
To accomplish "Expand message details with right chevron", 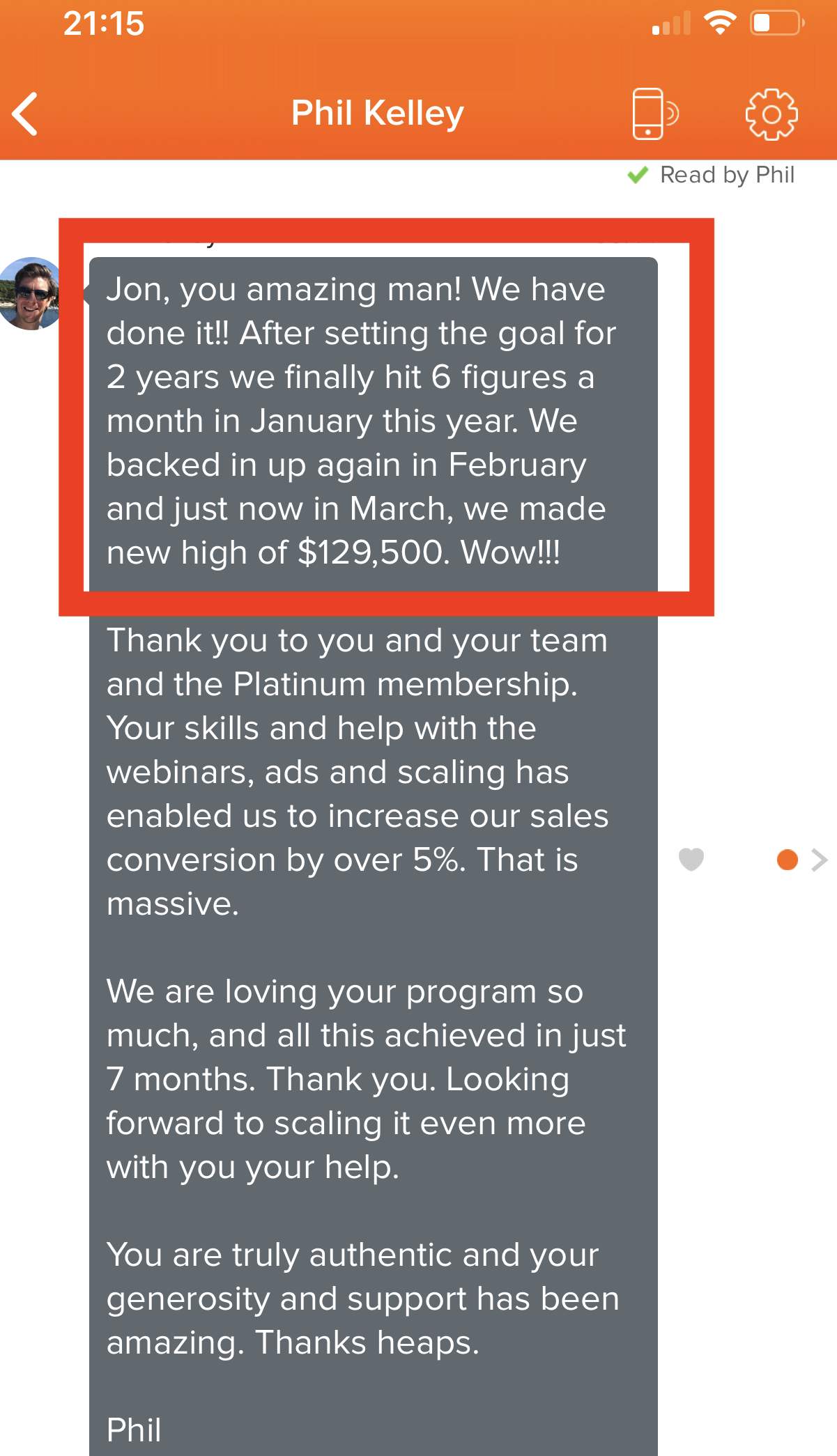I will [x=820, y=860].
